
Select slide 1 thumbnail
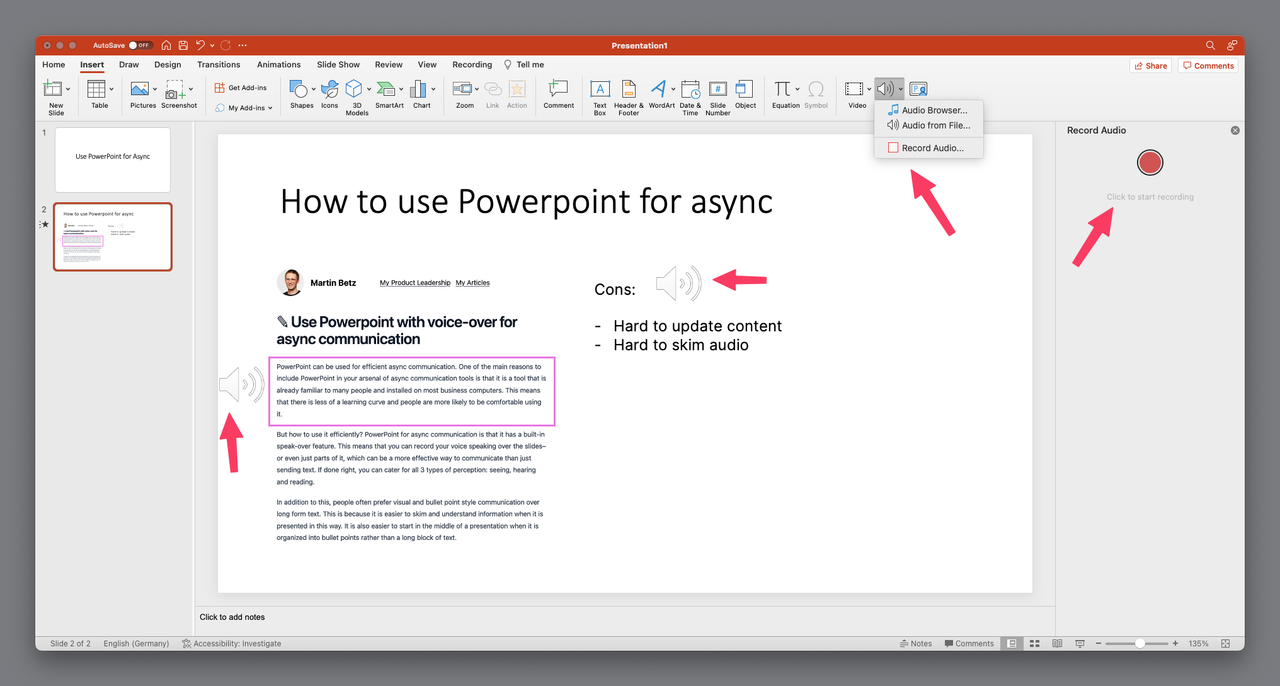pyautogui.click(x=112, y=159)
